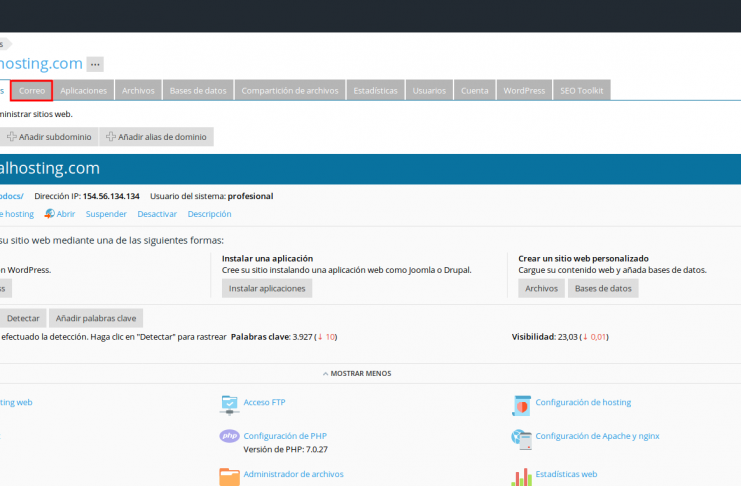Select the SEO Toolkit tab
This screenshot has height=486, width=741.
click(581, 91)
